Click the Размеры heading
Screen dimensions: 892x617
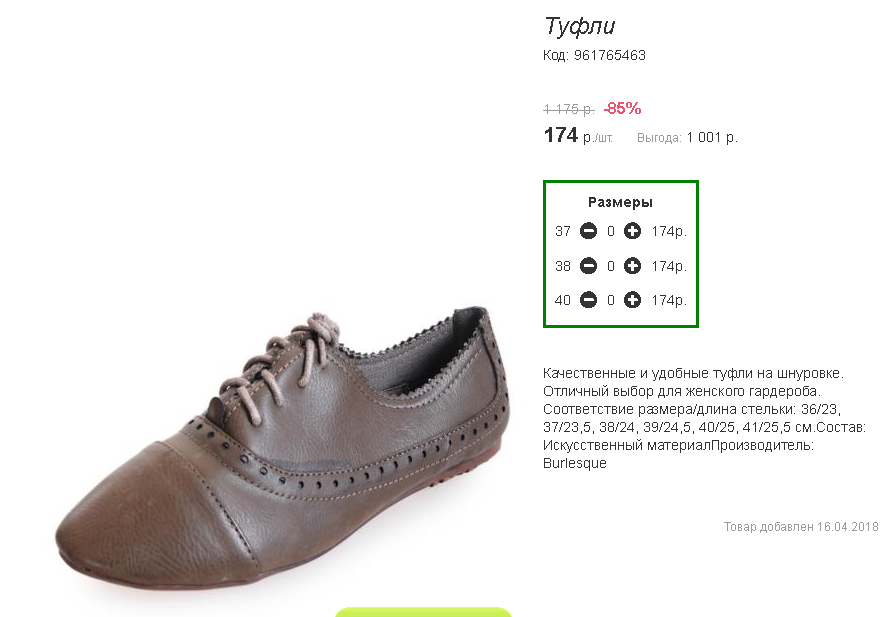[x=620, y=202]
